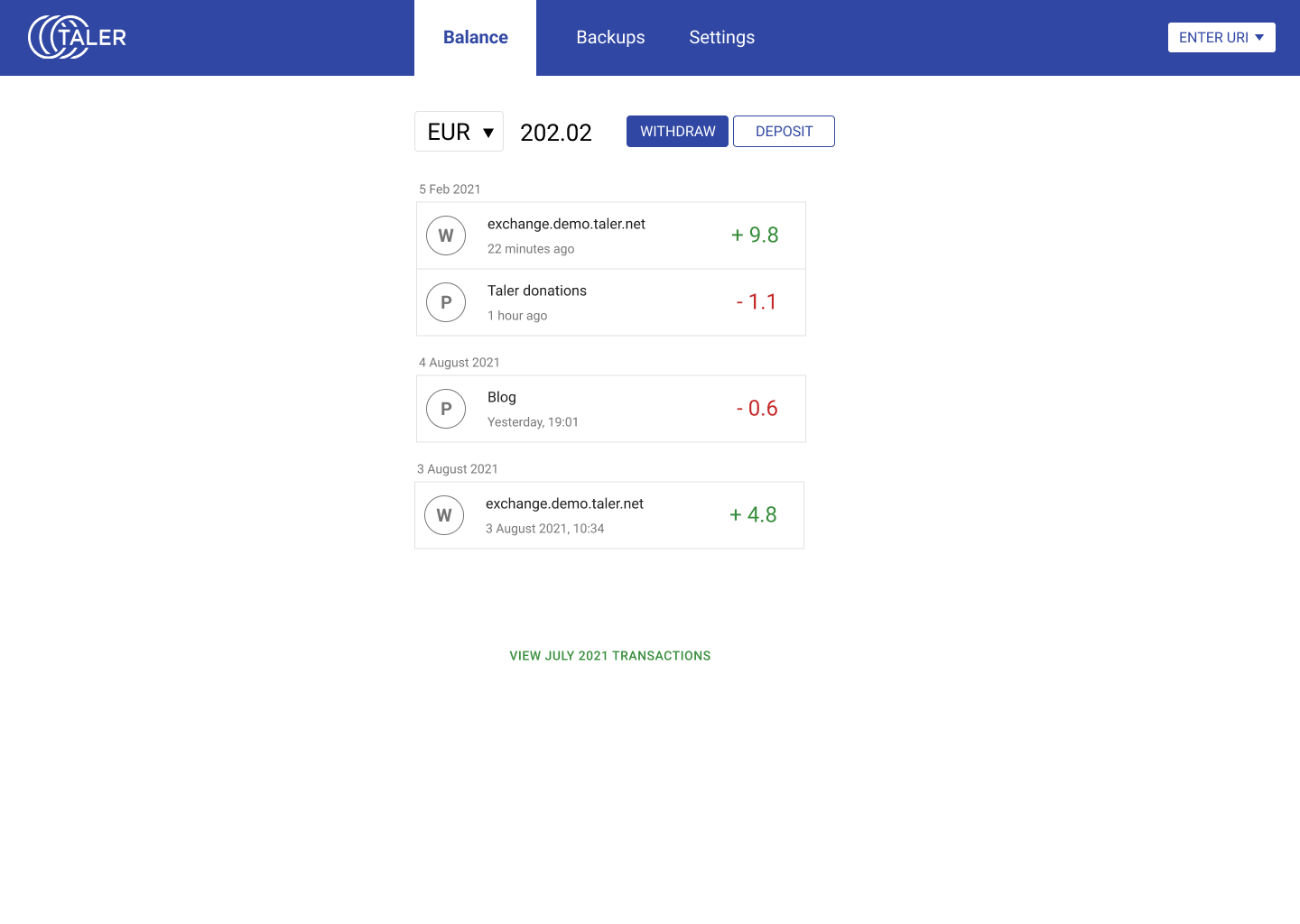Follow the View July 2021 Transactions link
The width and height of the screenshot is (1300, 924).
click(610, 656)
